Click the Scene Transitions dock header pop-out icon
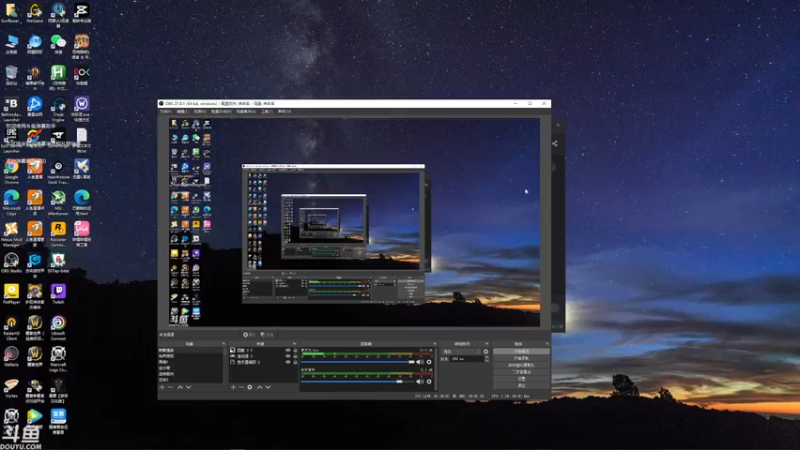 tap(487, 344)
